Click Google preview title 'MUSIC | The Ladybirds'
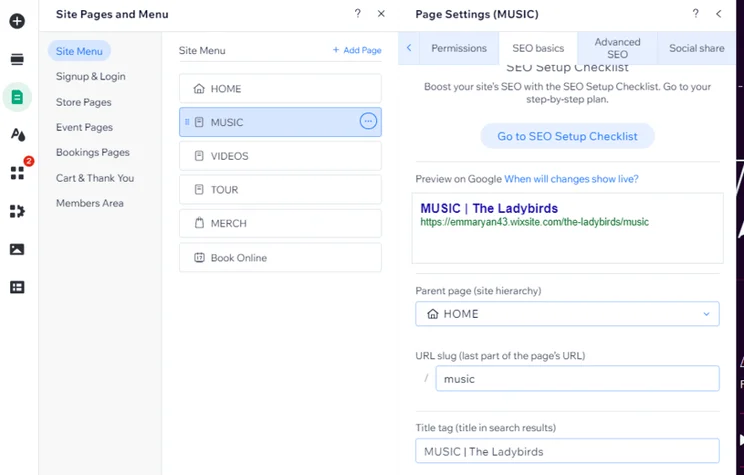Screen dimensions: 744x475 [489, 208]
